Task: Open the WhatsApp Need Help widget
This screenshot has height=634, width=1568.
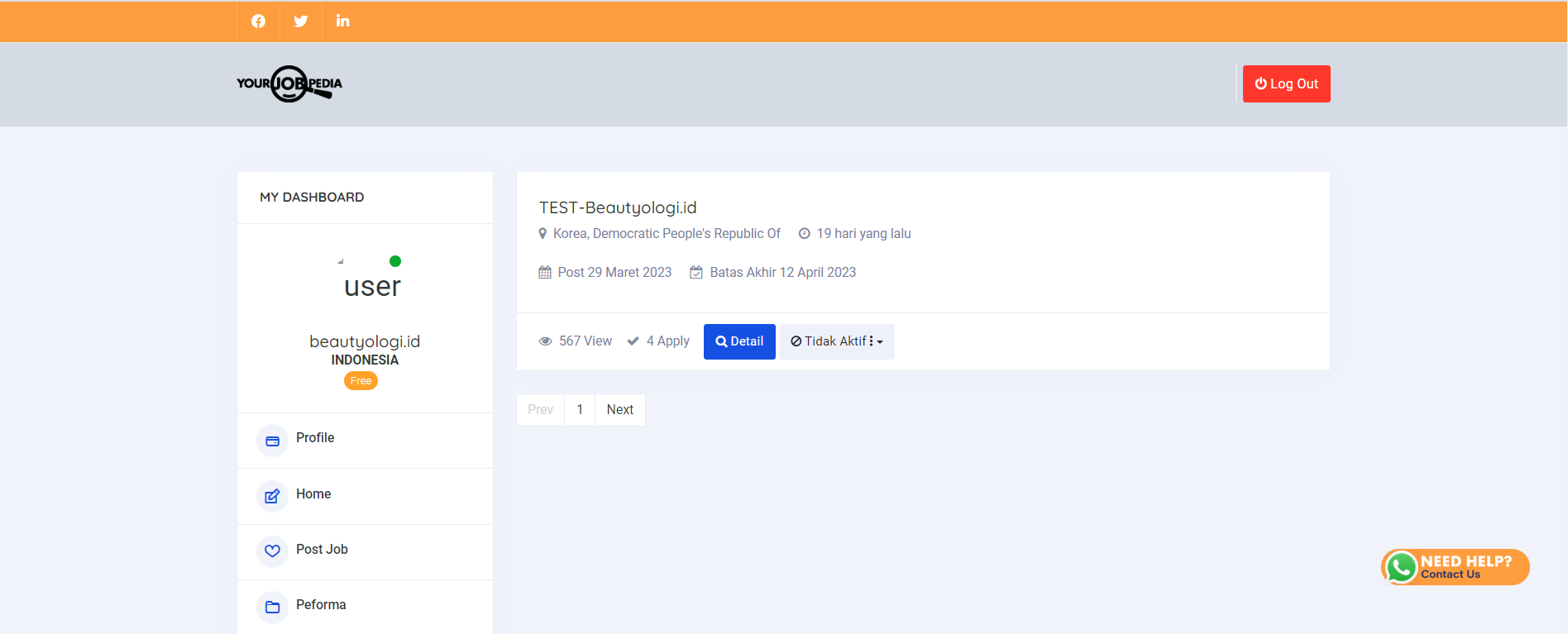Action: click(x=1455, y=567)
